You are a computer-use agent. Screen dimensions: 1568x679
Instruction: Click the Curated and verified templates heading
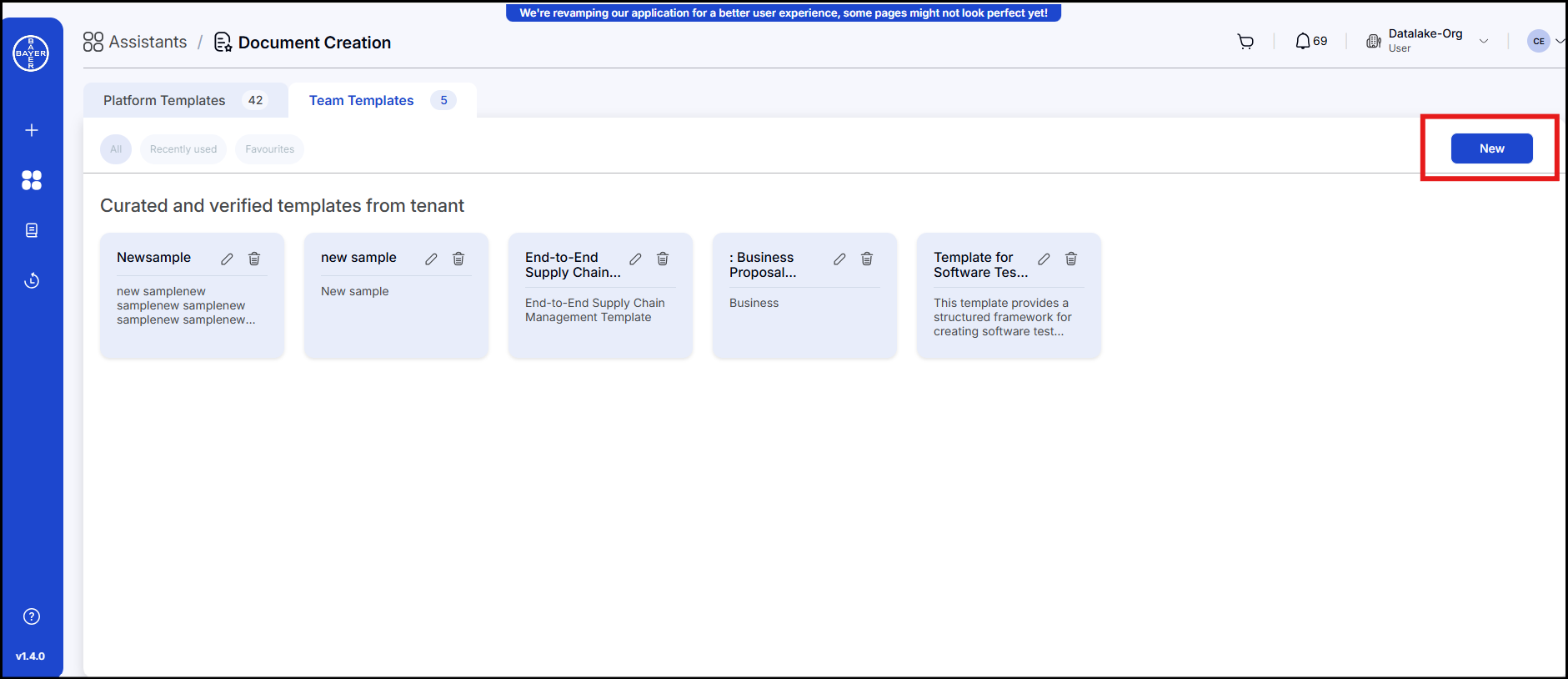282,205
